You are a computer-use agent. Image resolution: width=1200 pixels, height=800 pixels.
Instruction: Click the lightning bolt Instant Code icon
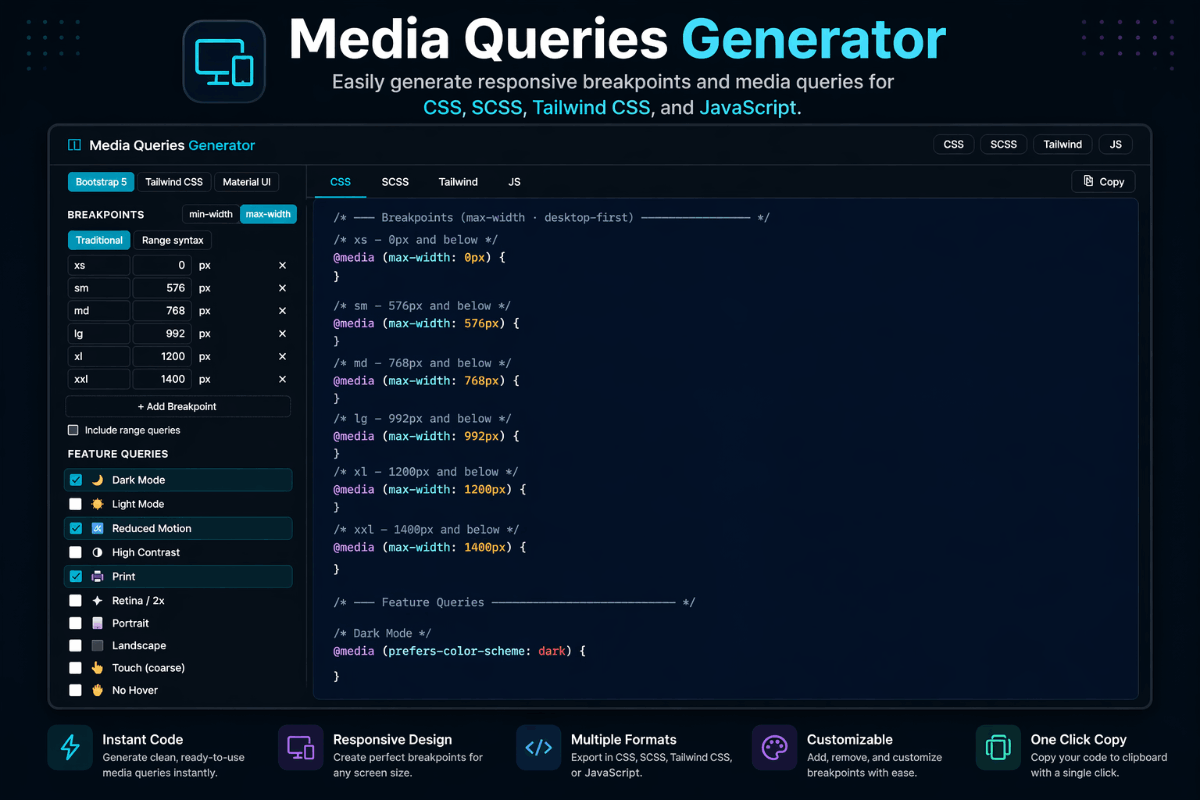pyautogui.click(x=70, y=748)
